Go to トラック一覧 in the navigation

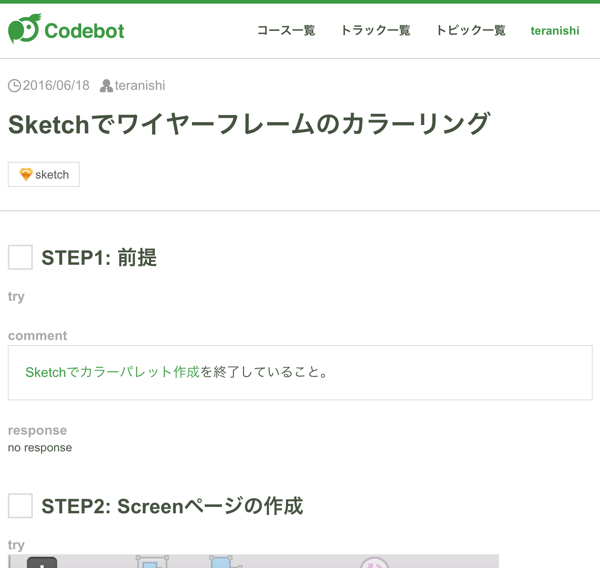pos(375,31)
